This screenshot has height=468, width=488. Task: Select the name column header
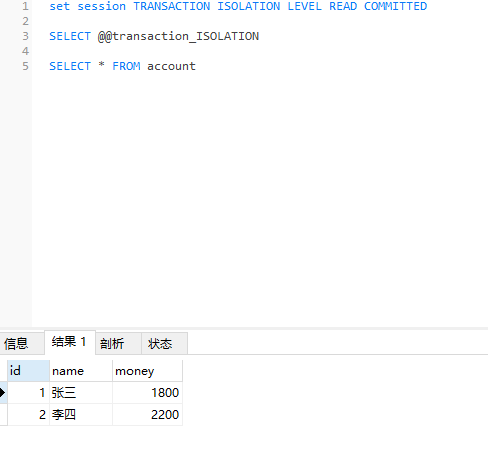coord(81,371)
